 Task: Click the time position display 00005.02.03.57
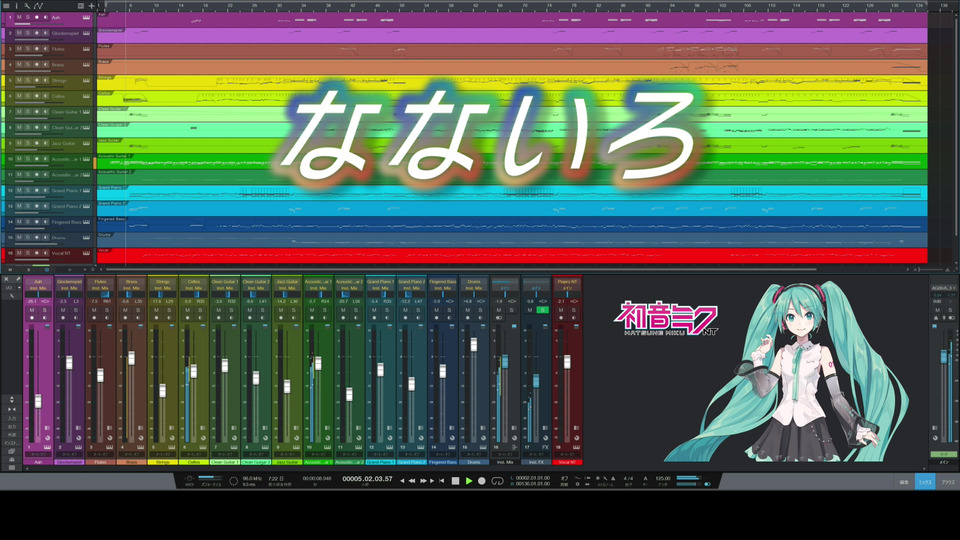point(367,479)
